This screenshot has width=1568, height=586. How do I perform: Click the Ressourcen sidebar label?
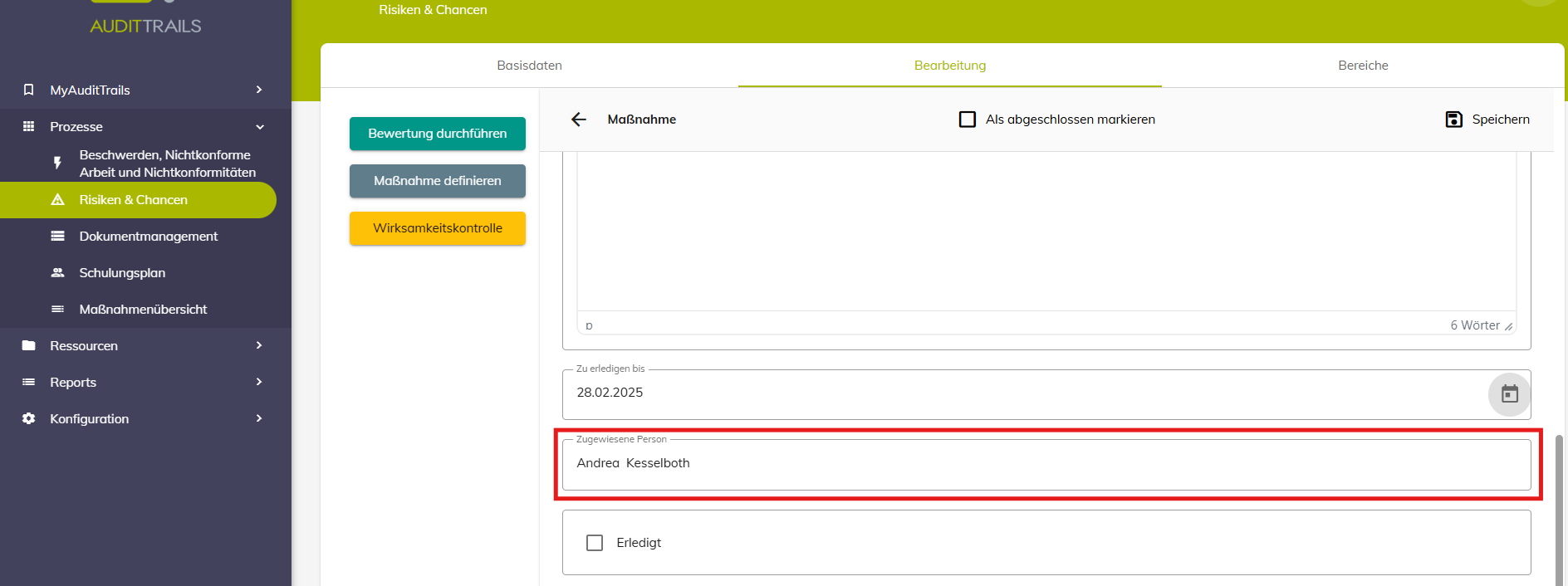(x=84, y=345)
